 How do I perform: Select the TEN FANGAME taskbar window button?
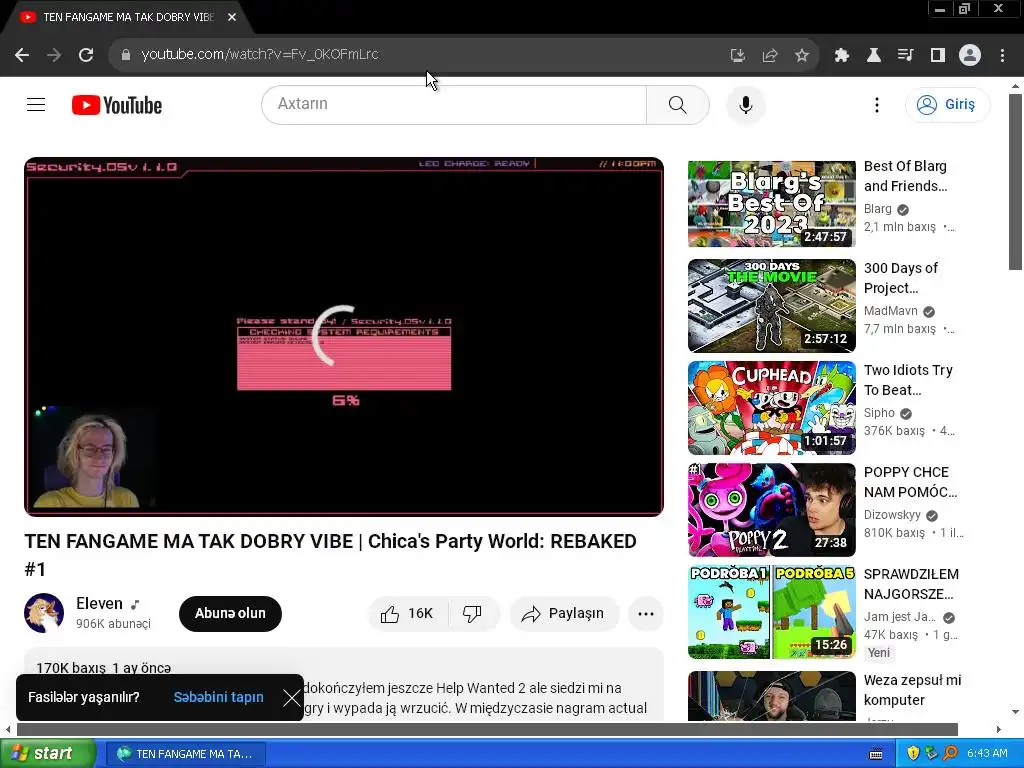tap(185, 754)
